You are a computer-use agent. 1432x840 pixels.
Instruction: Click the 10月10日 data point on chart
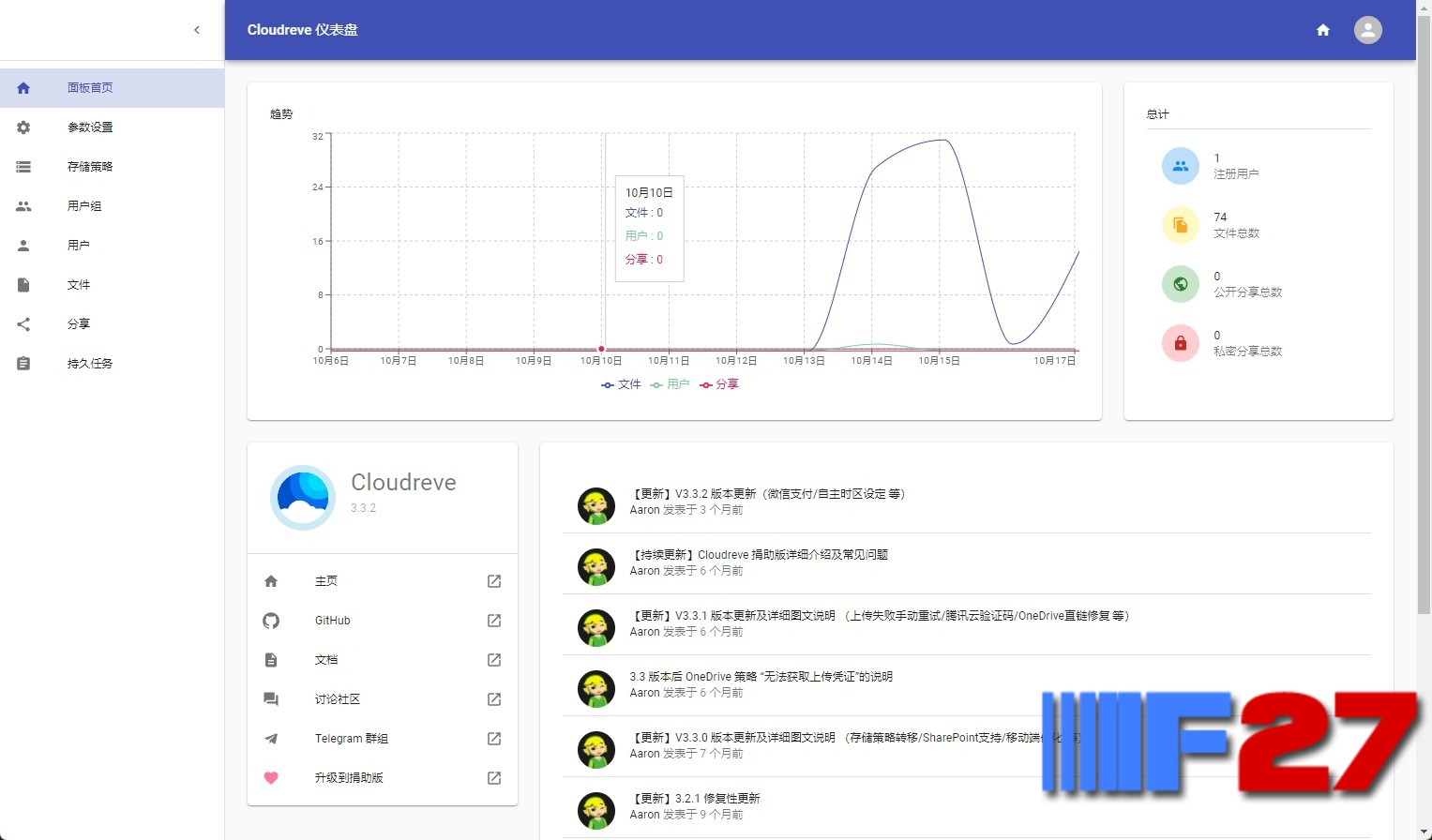tap(601, 349)
